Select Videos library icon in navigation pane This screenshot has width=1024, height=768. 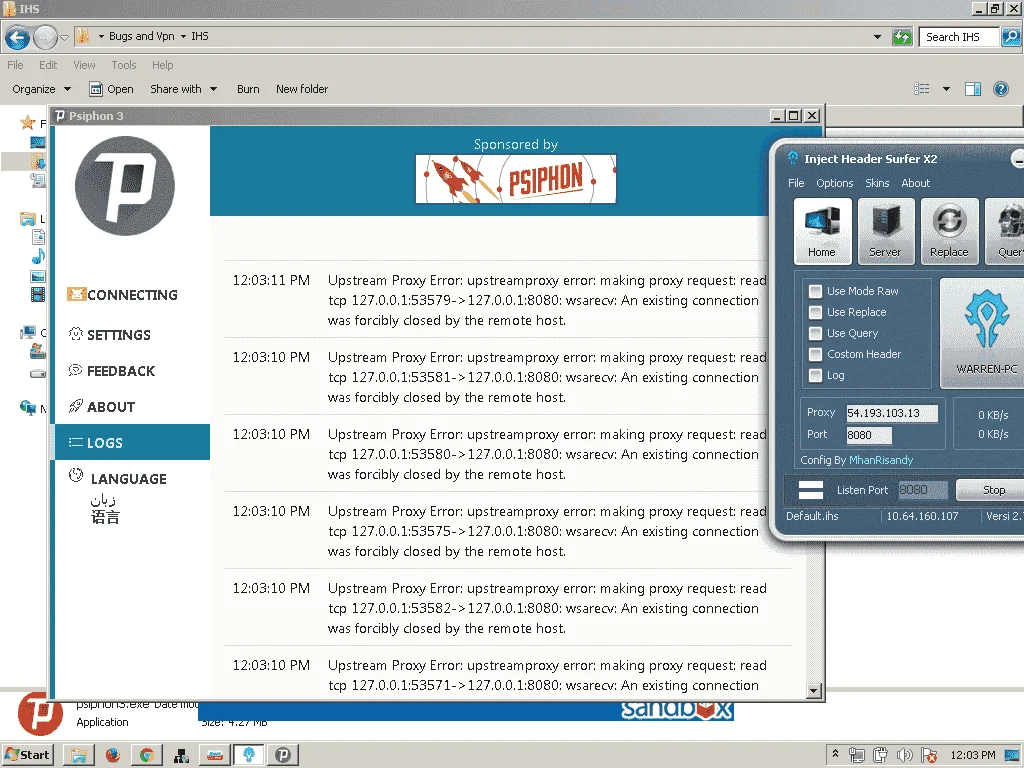click(38, 295)
